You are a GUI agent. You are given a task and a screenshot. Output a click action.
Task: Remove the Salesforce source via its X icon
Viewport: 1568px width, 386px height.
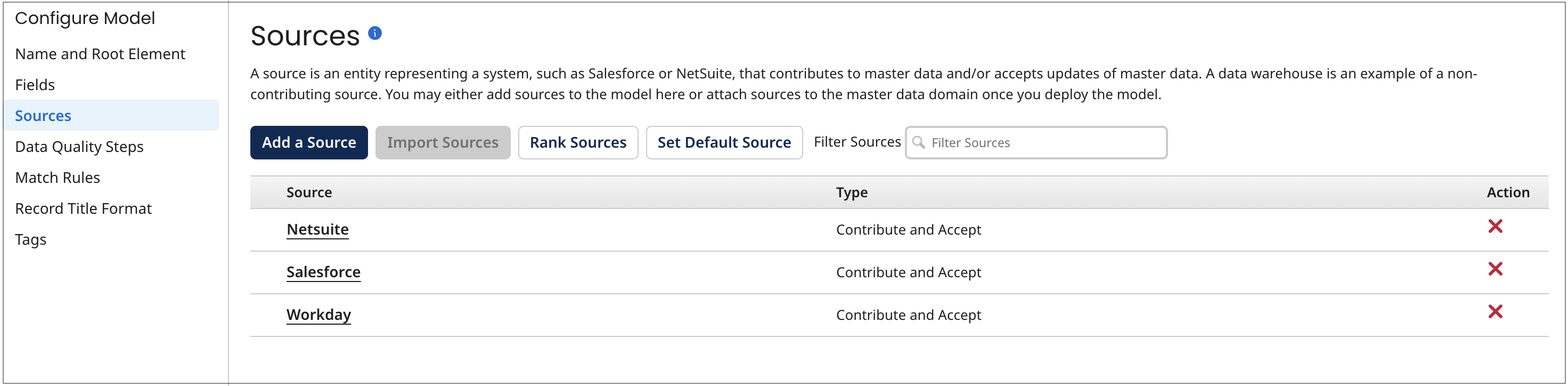click(1496, 269)
